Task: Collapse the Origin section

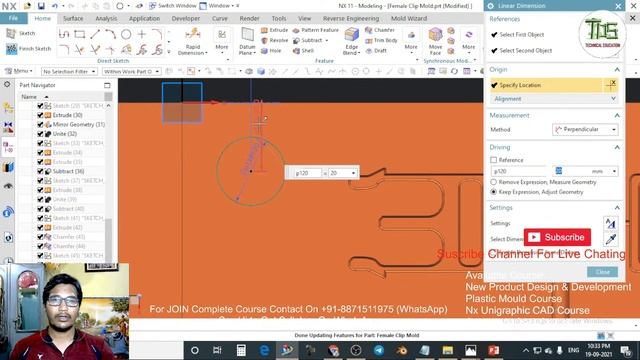Action: (617, 69)
